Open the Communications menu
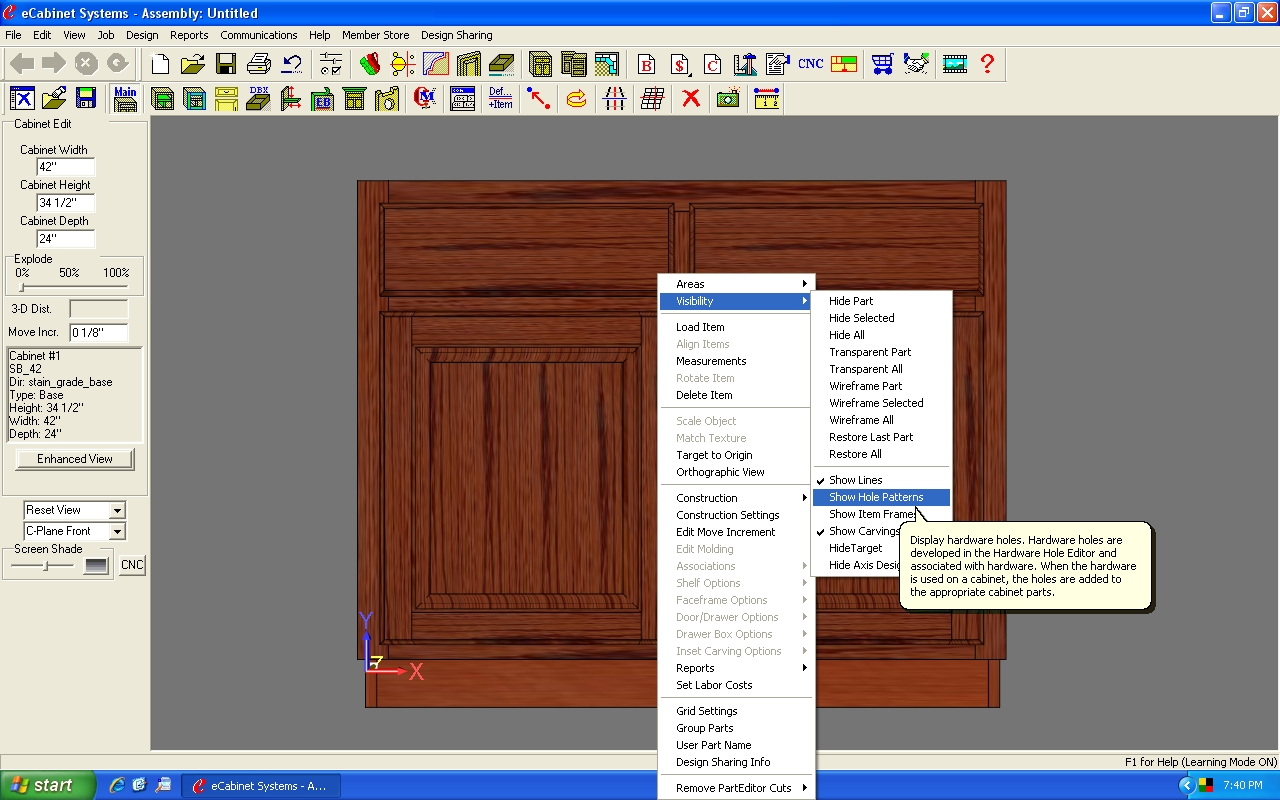This screenshot has height=800, width=1280. tap(259, 35)
